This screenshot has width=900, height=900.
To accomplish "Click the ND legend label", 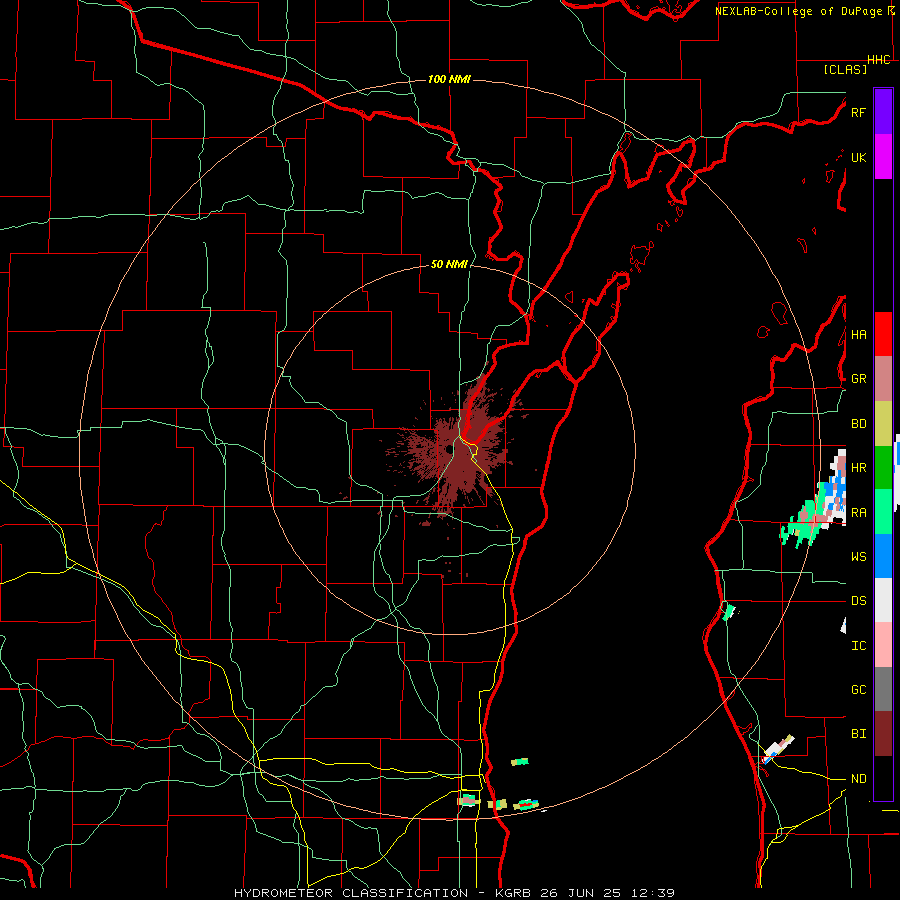I will (x=858, y=778).
